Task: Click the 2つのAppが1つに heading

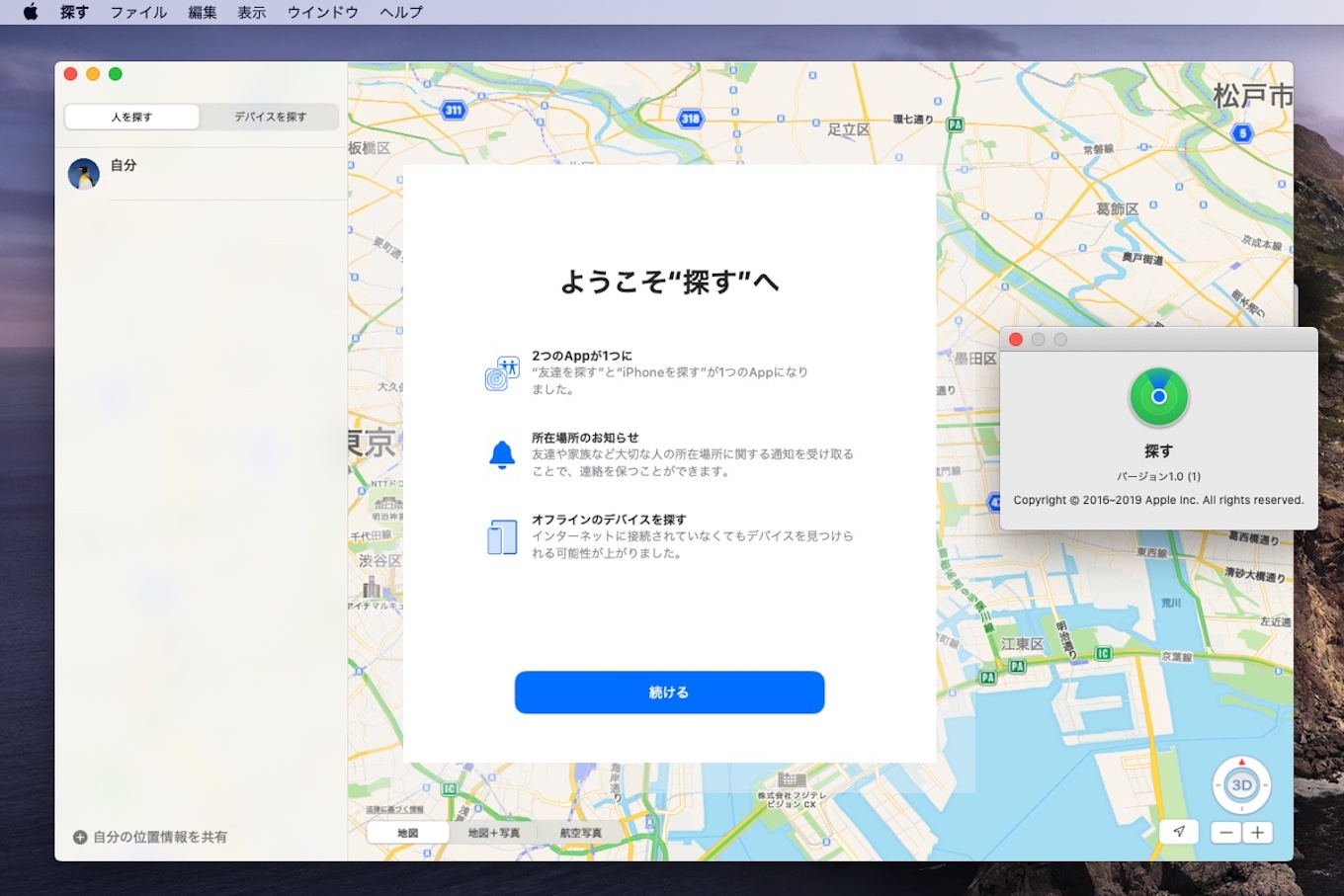Action: [x=582, y=356]
